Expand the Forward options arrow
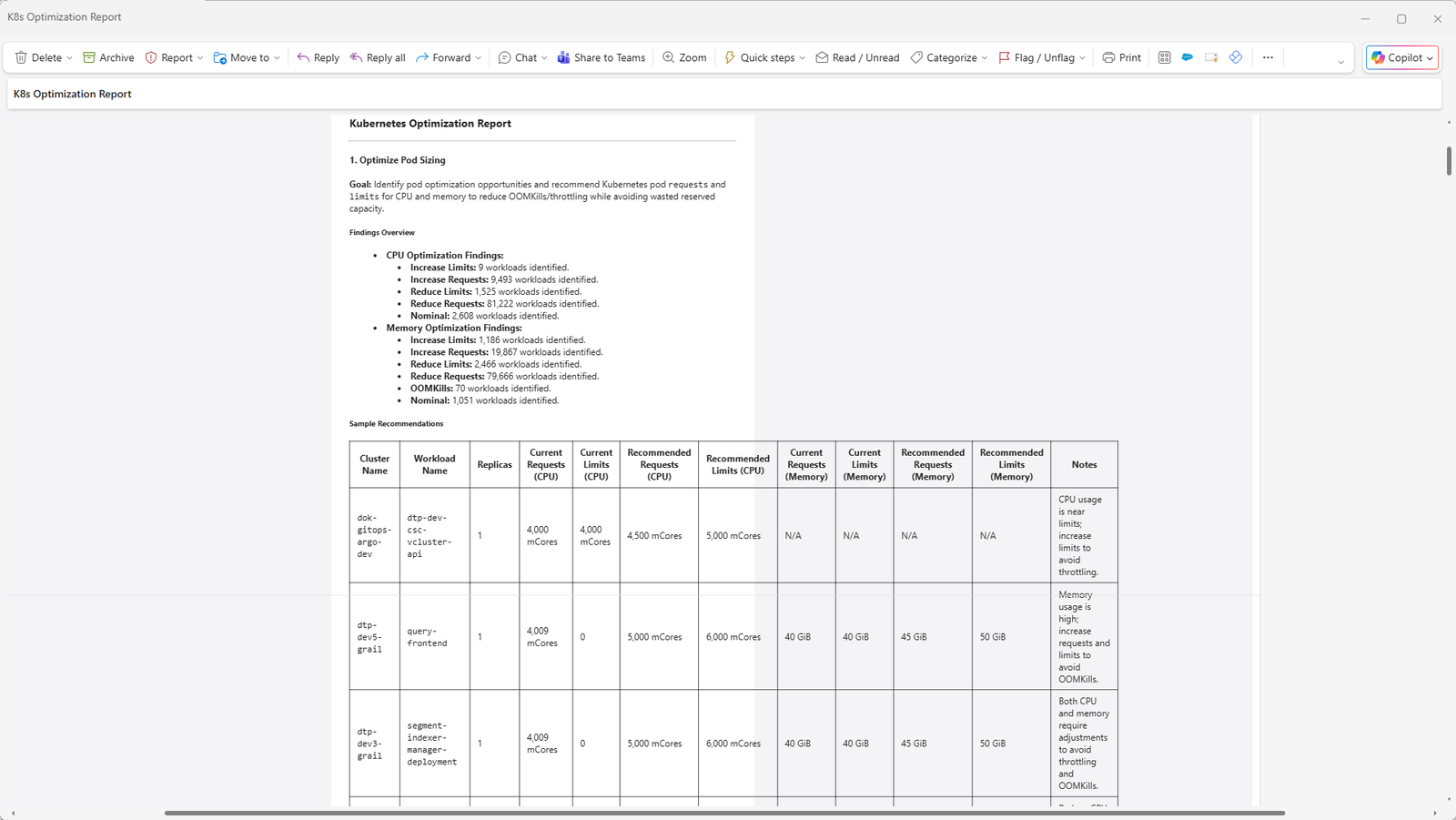Screen dimensions: 1456x820 pyautogui.click(x=478, y=58)
